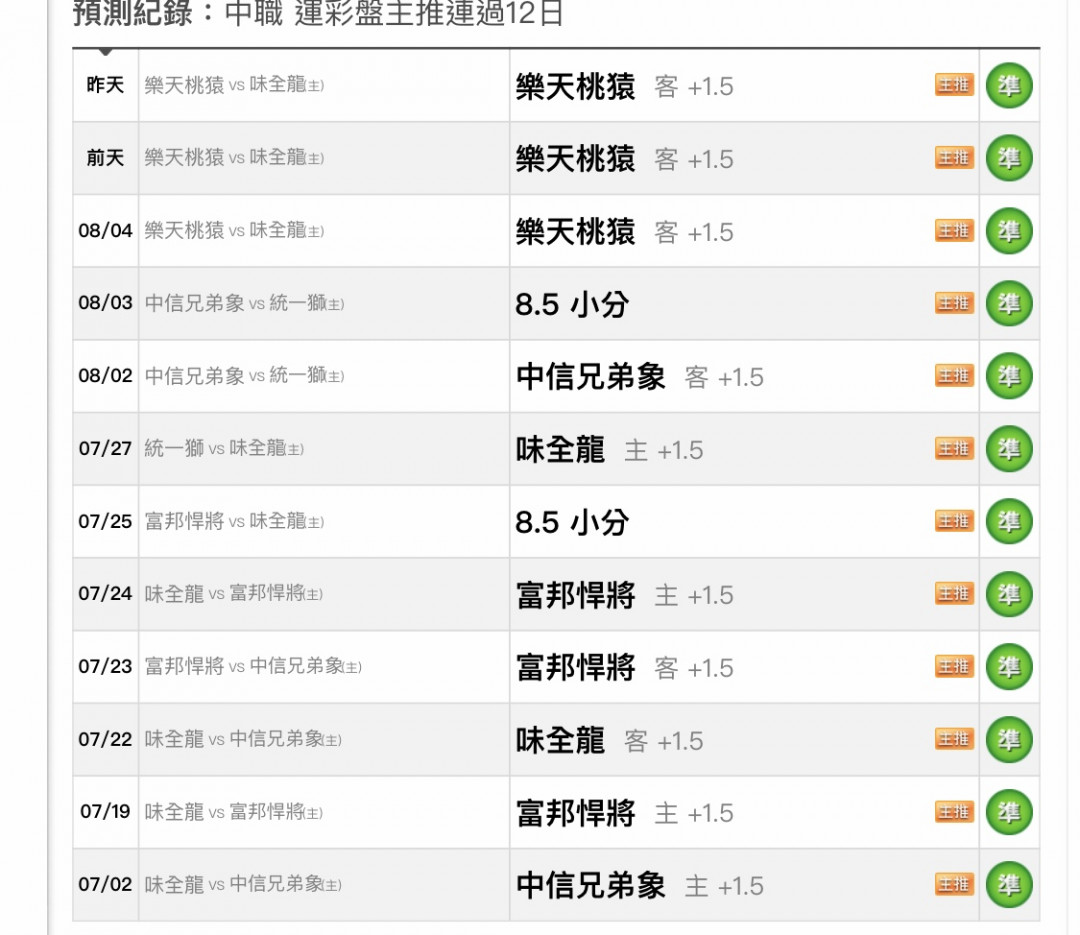Click the 08/03 prediction 8.5 小分

[572, 305]
